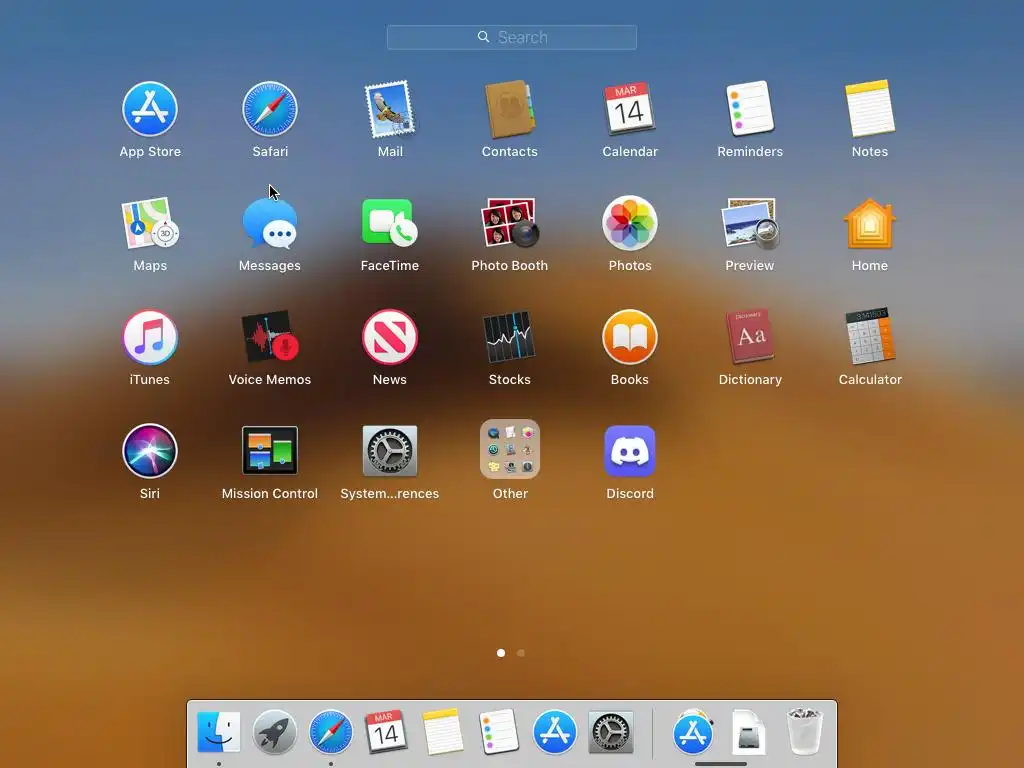Image resolution: width=1024 pixels, height=768 pixels.
Task: Launch Safari from Launchpad grid
Action: point(270,109)
